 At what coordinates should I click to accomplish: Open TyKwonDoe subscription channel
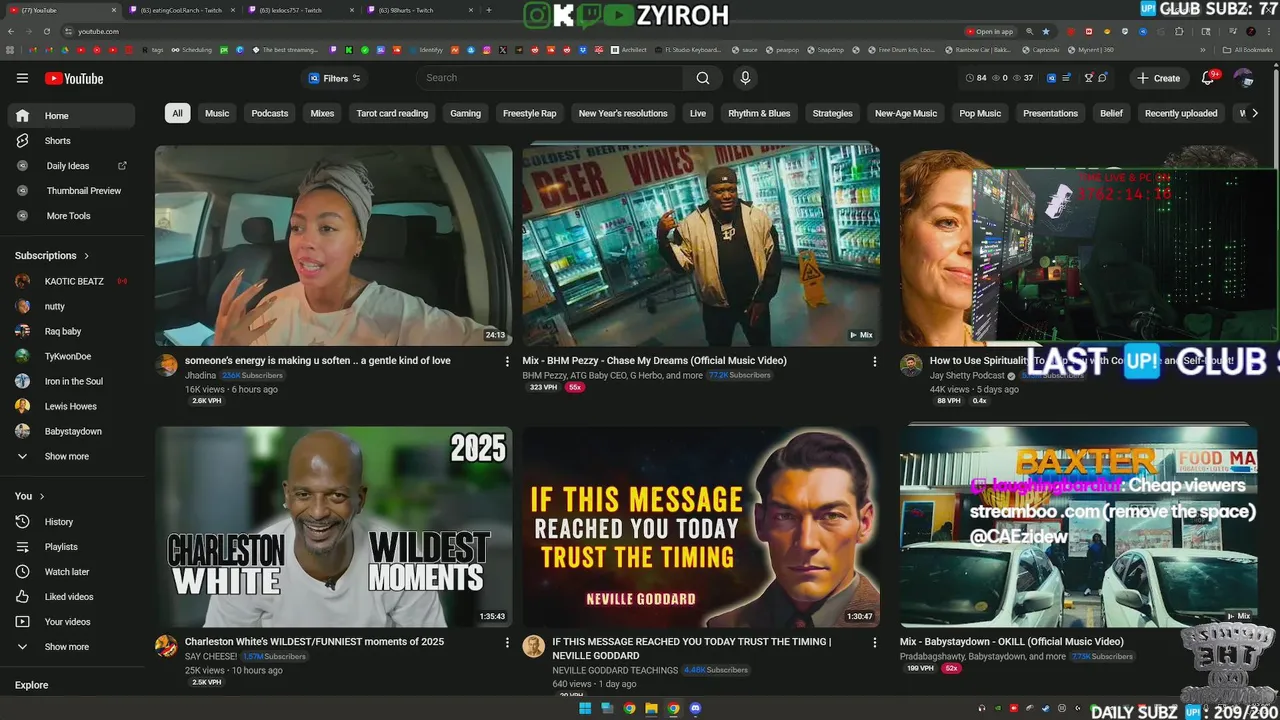[x=68, y=356]
